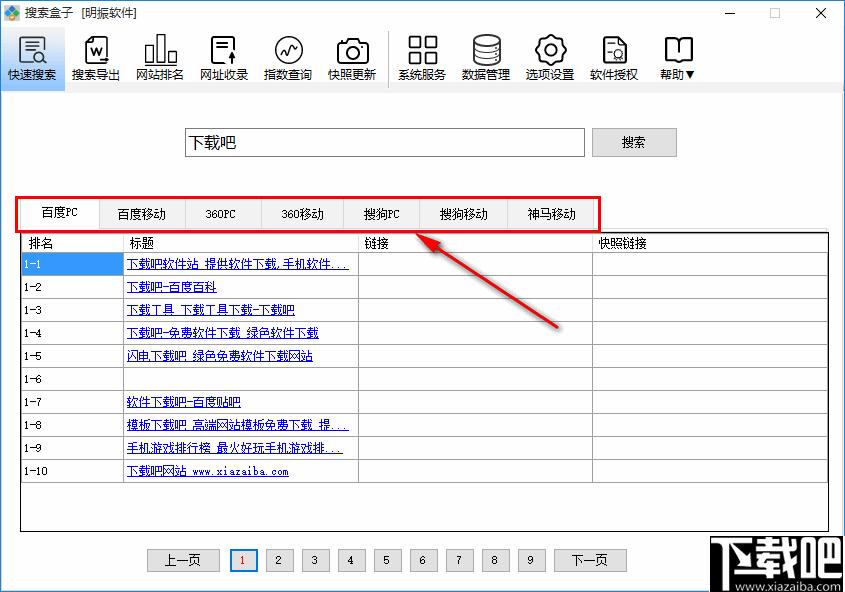Jump to results page 6
Screen dimensions: 845x592
click(x=424, y=560)
